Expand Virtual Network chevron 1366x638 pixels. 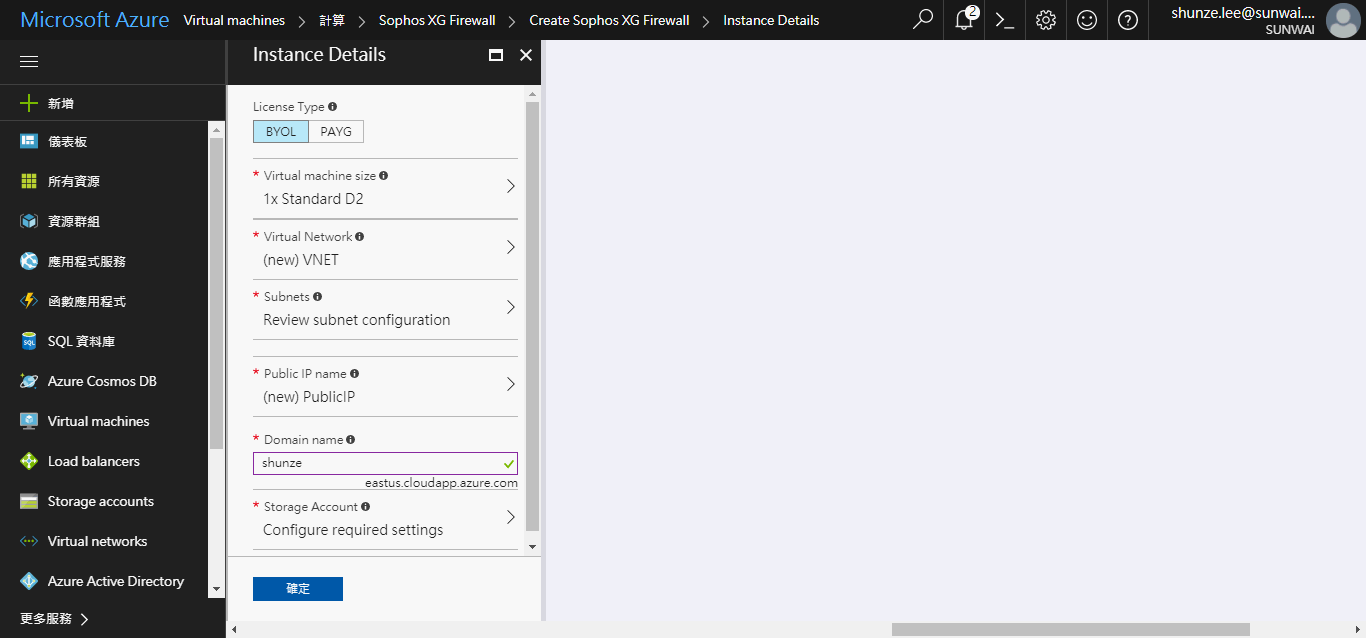(x=510, y=247)
